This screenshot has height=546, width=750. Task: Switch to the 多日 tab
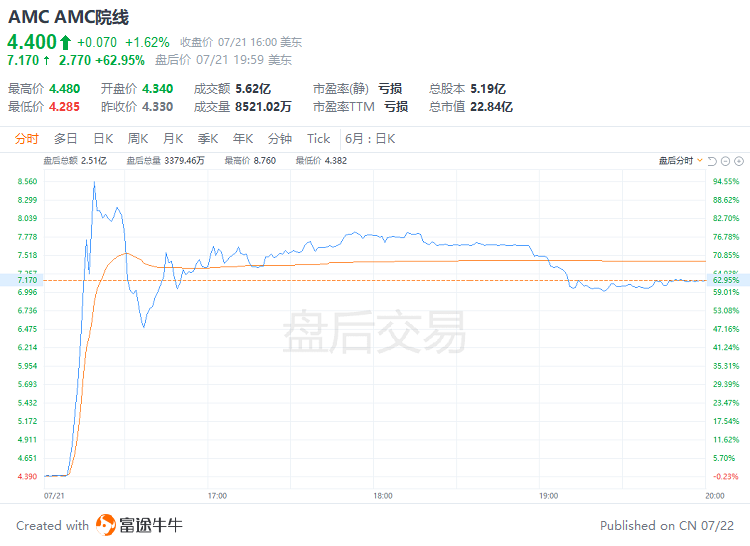tap(66, 139)
